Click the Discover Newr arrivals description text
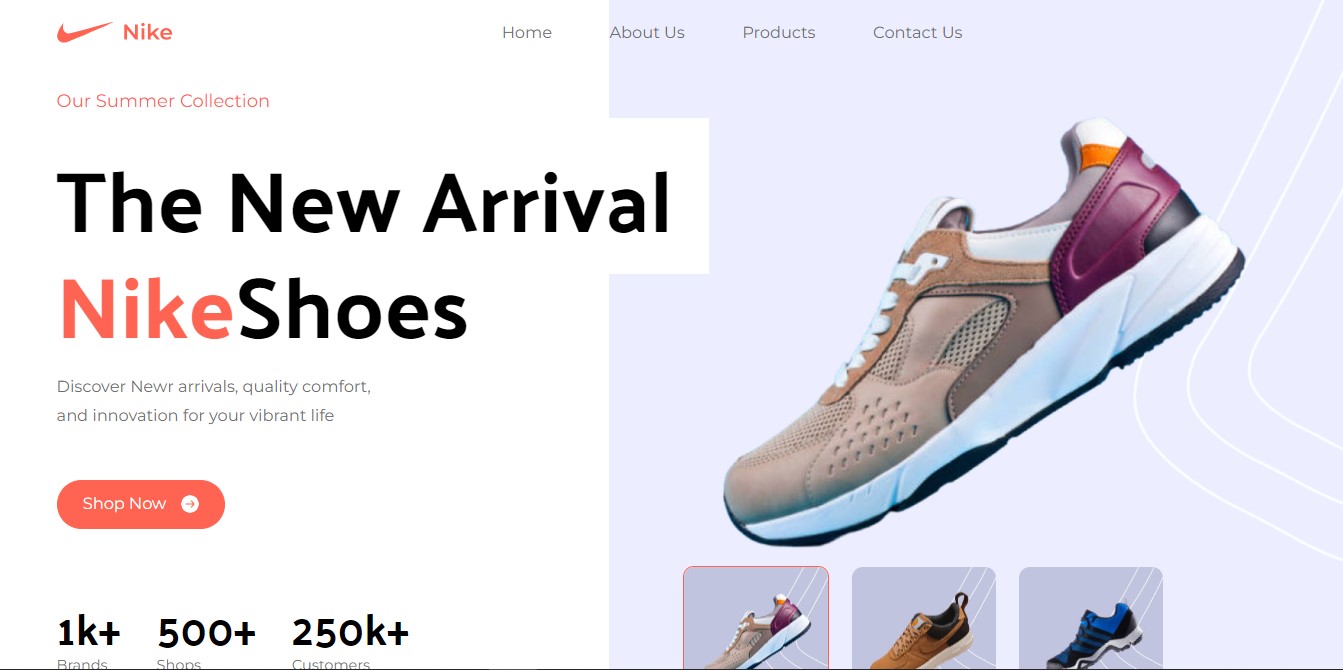The height and width of the screenshot is (670, 1343). 214,401
